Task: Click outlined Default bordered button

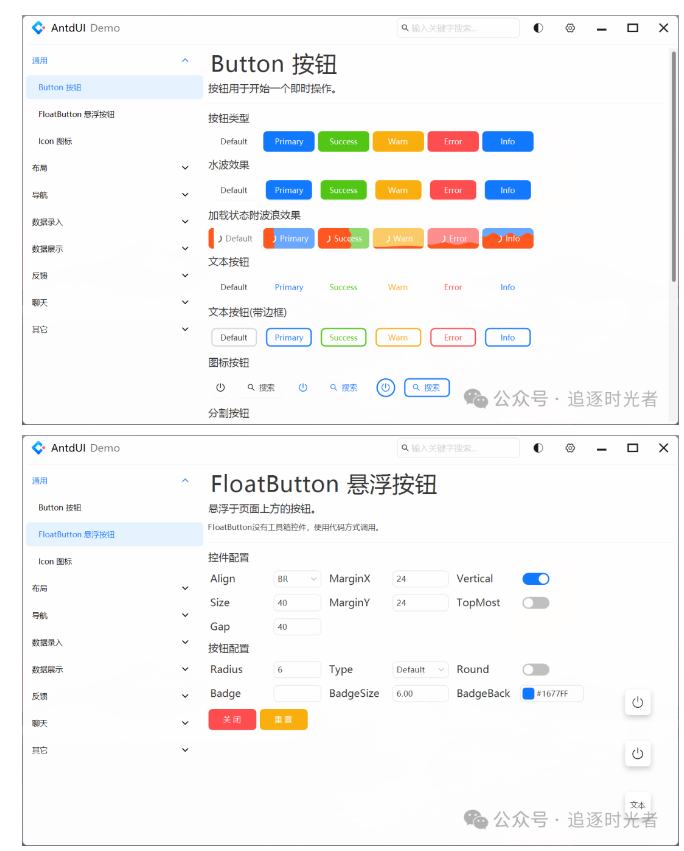Action: coord(234,338)
